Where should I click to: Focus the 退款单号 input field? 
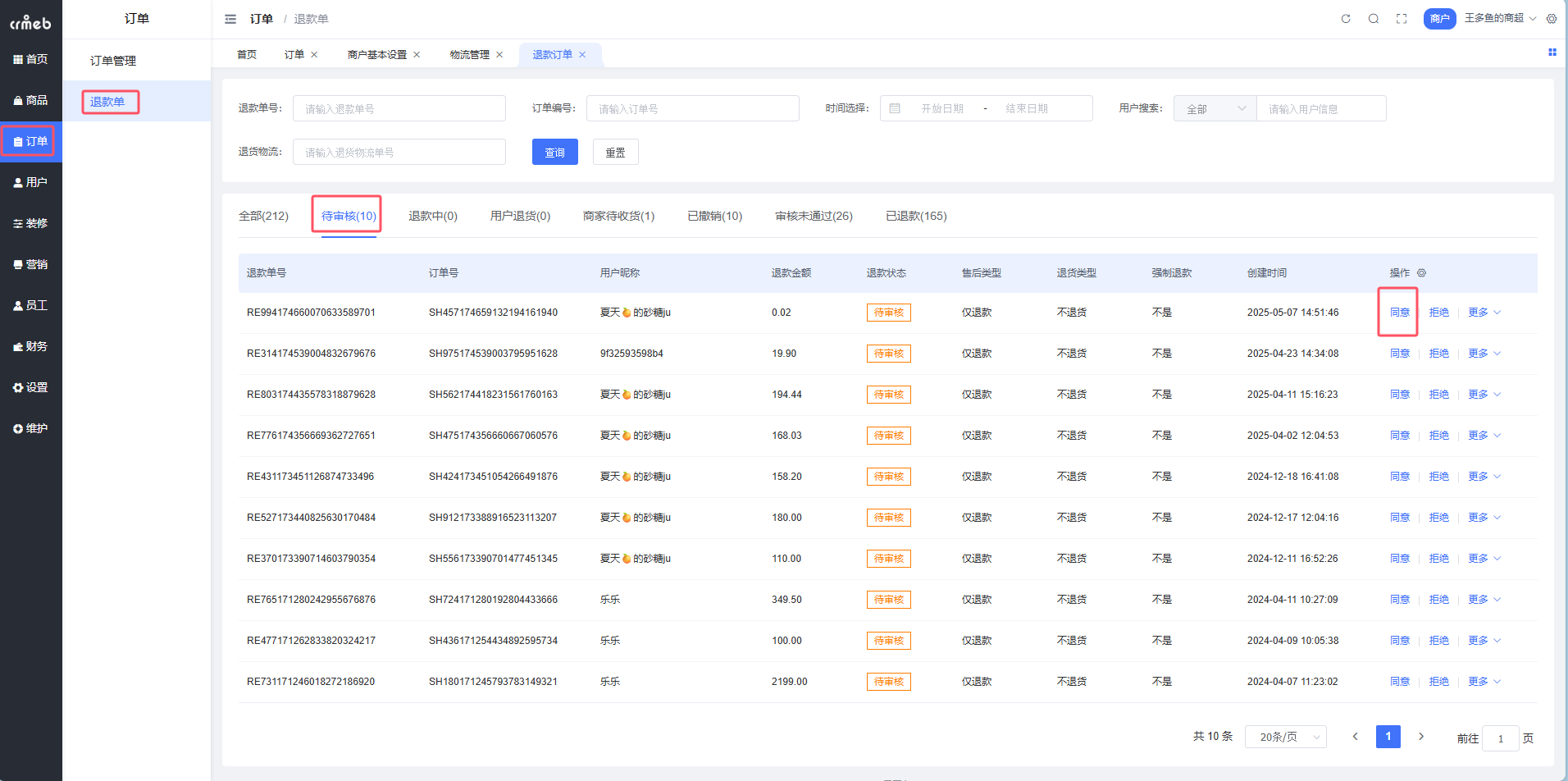399,108
